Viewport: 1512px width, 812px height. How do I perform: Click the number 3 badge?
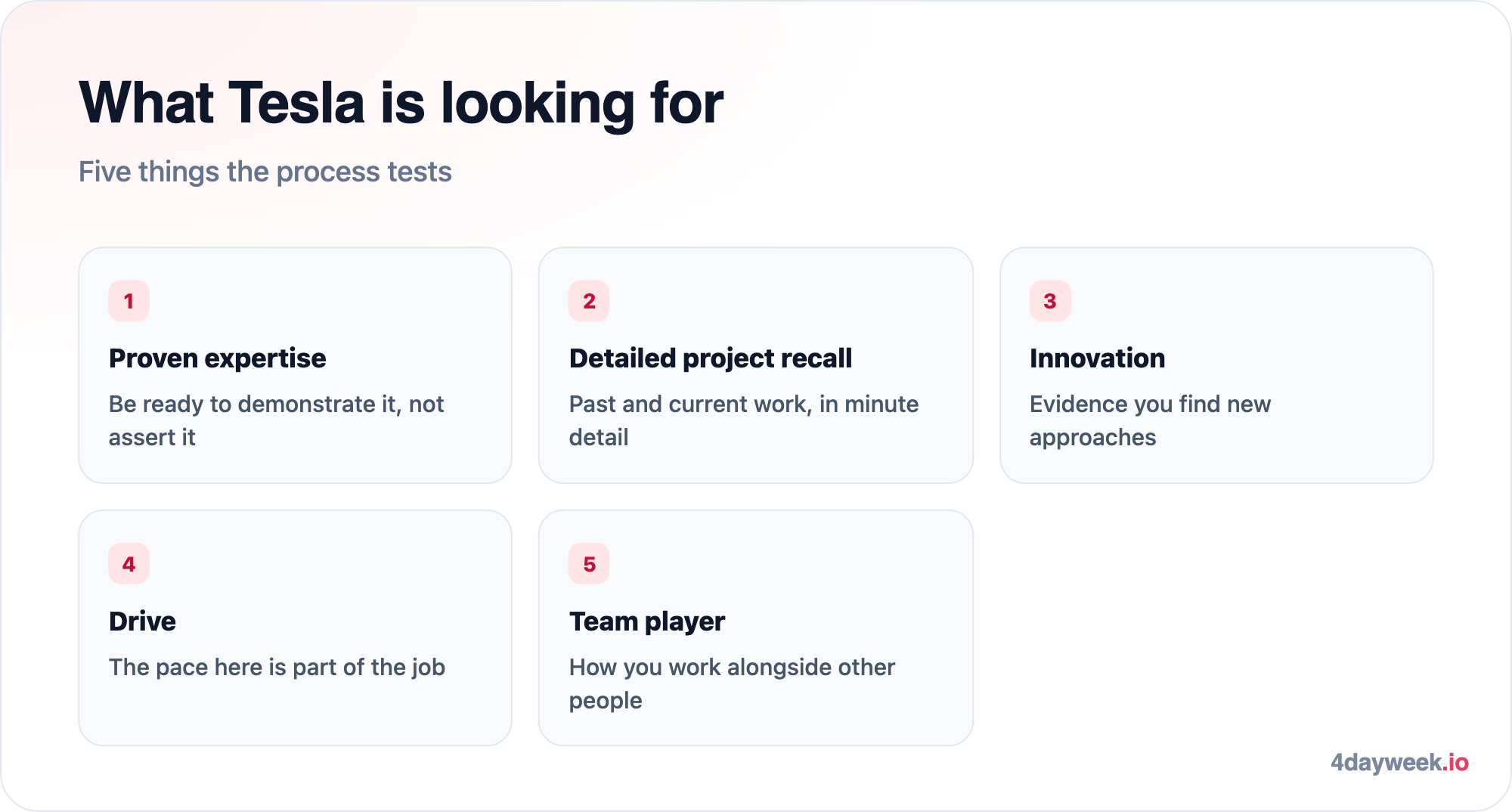1050,301
